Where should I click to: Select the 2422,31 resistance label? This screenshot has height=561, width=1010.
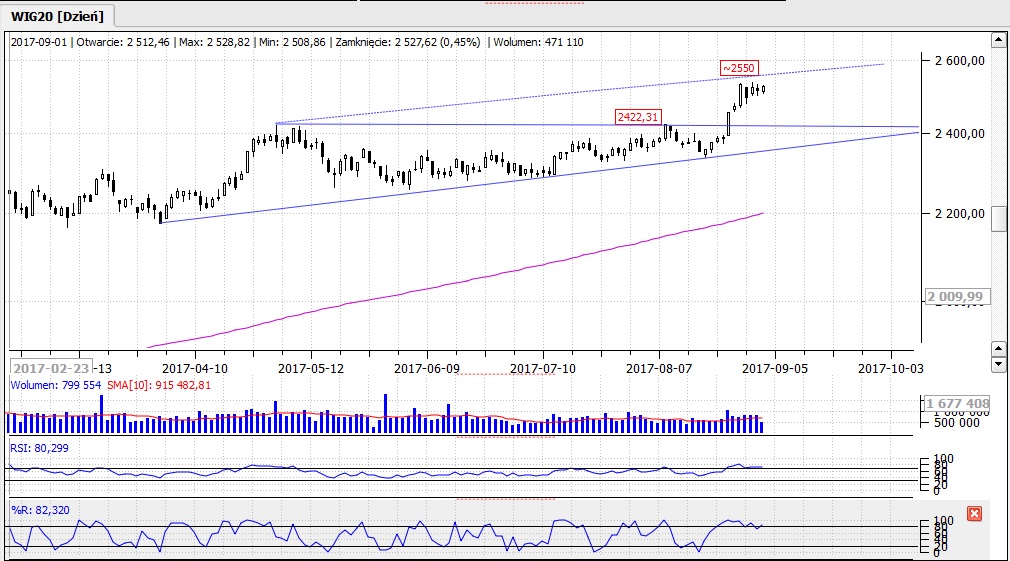coord(637,117)
